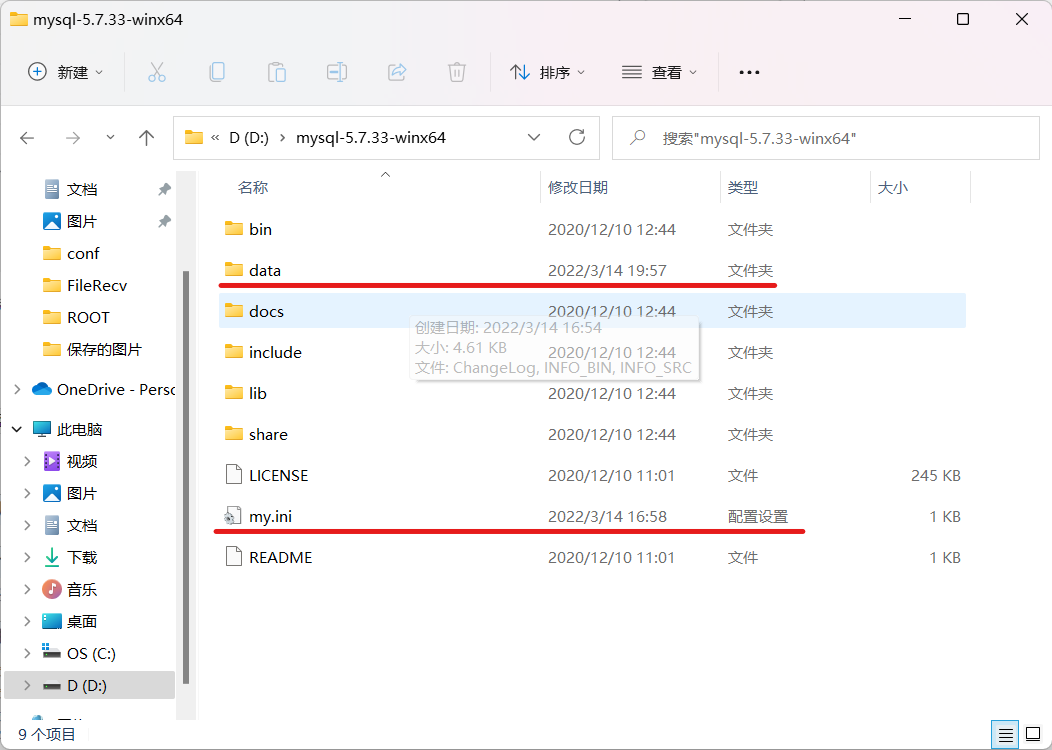Click D (D:) in the address breadcrumb

click(x=249, y=138)
